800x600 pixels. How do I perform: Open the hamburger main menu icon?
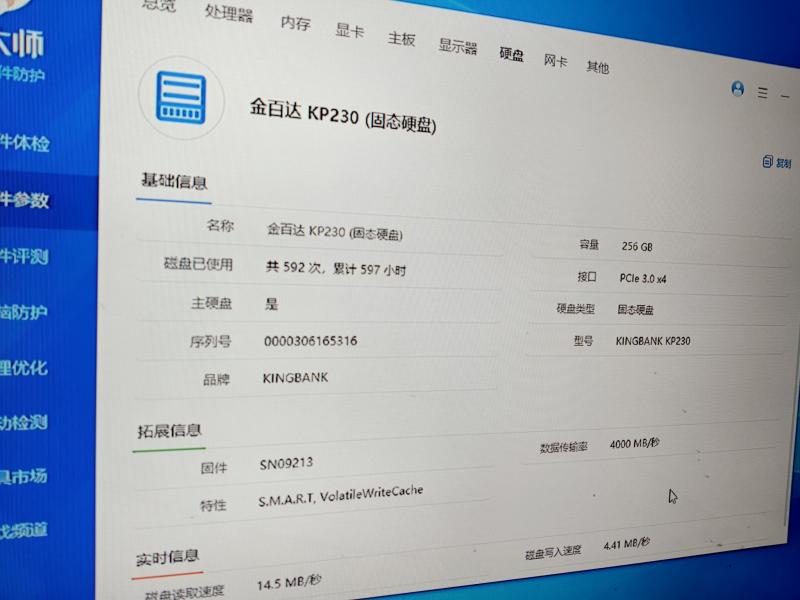pyautogui.click(x=763, y=93)
